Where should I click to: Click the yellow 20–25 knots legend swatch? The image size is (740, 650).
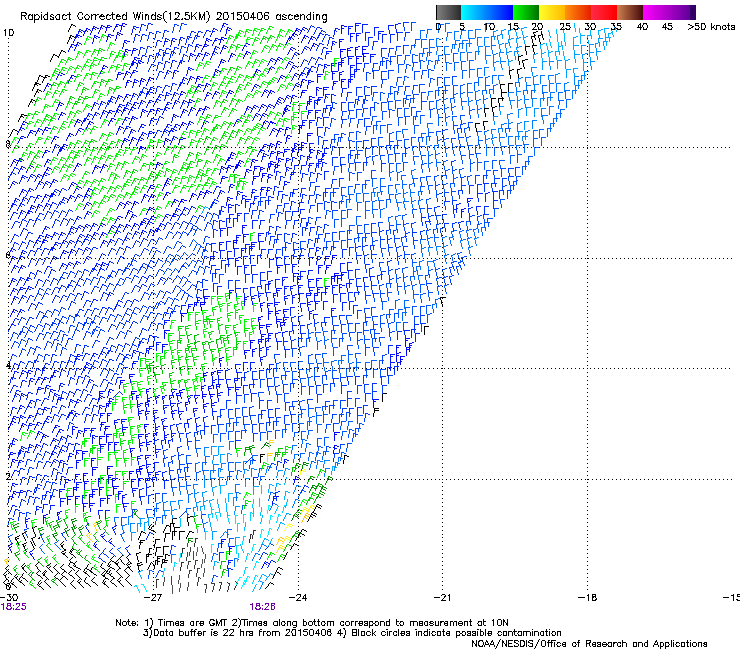(x=552, y=12)
